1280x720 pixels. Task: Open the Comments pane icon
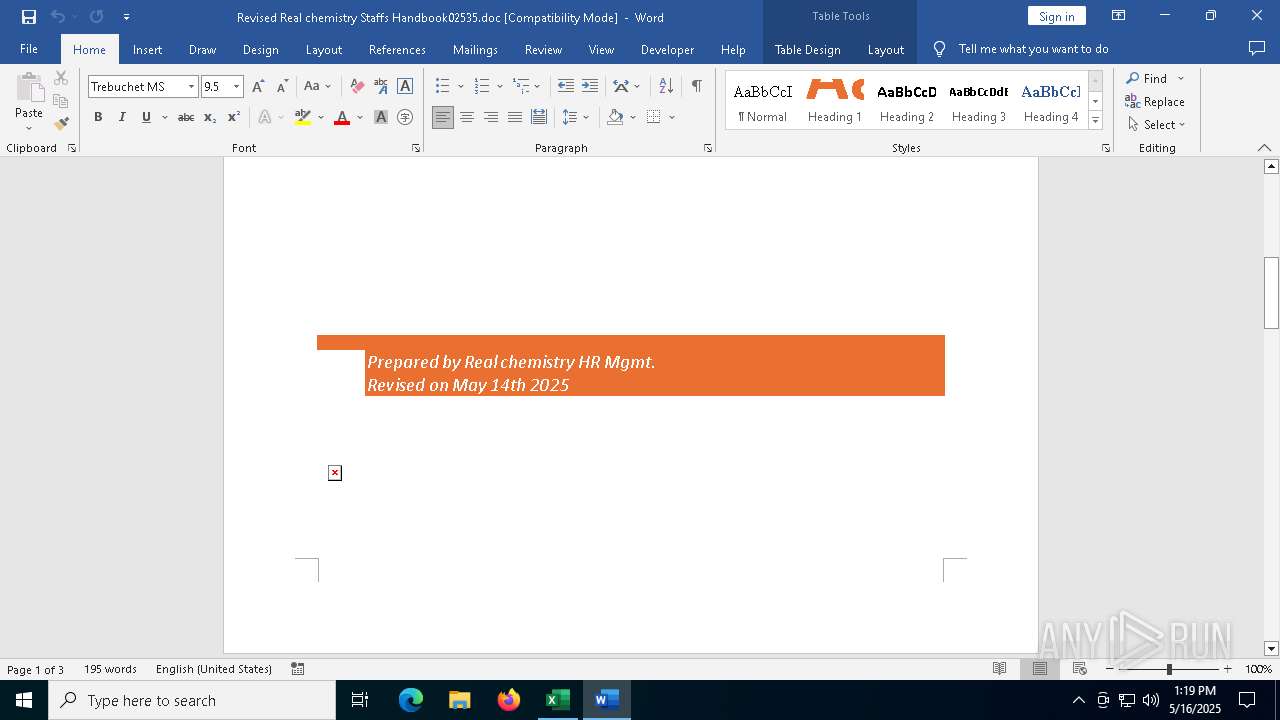[x=1257, y=48]
